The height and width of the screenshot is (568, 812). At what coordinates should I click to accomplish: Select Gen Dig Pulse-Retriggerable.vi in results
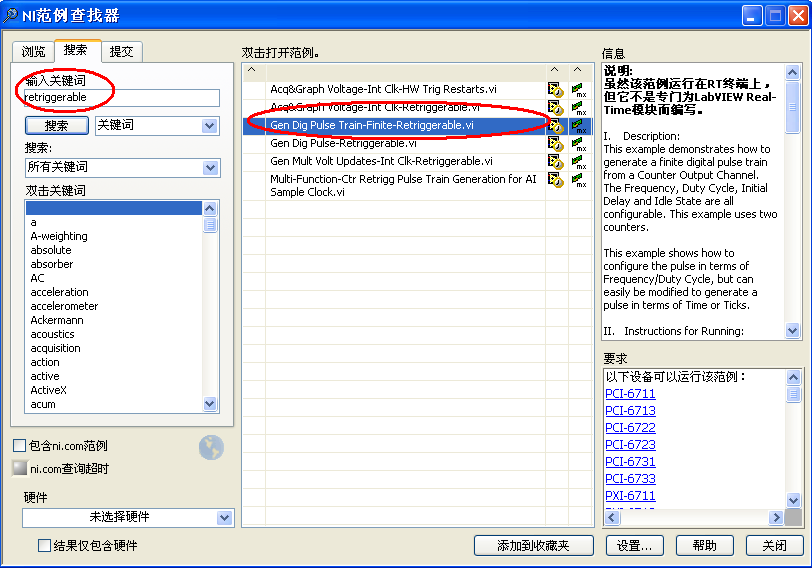(x=343, y=143)
